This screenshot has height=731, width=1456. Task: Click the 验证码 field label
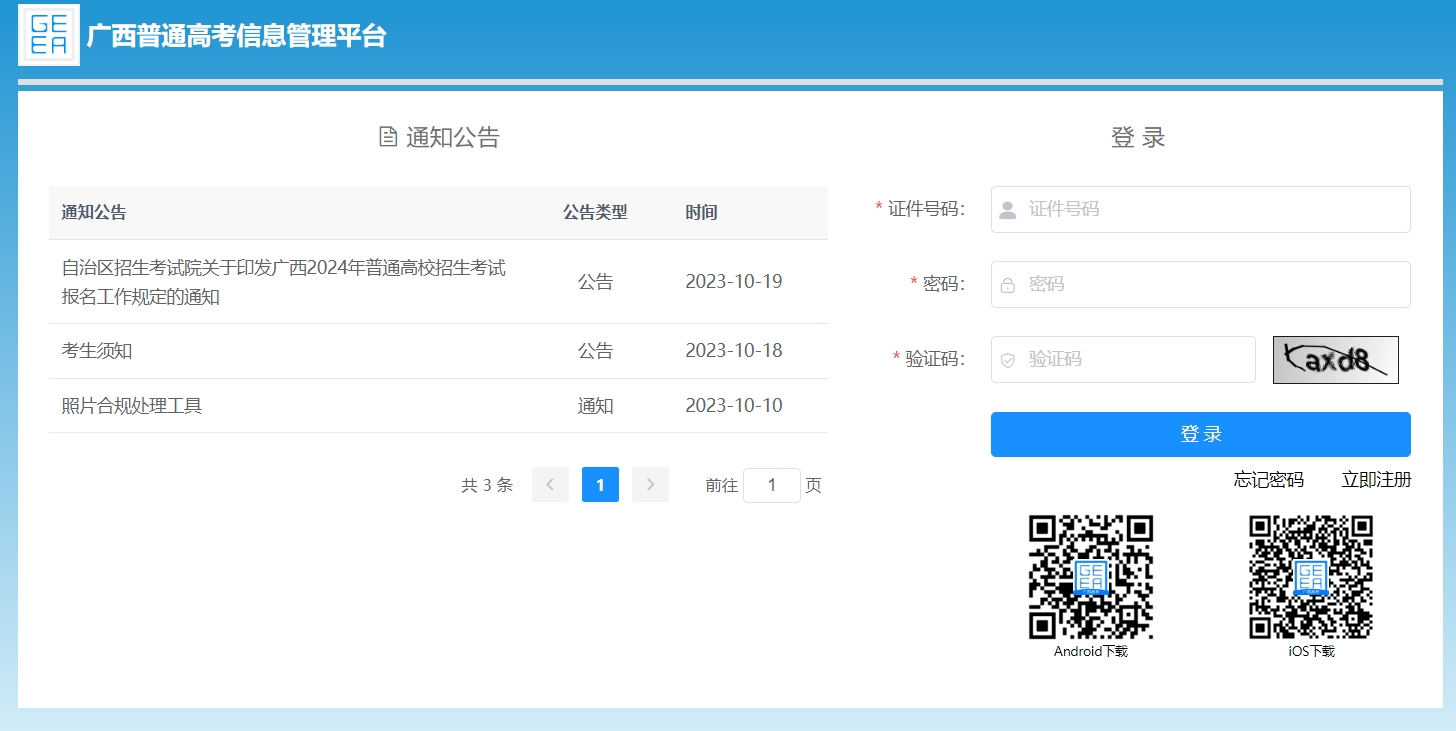coord(935,359)
